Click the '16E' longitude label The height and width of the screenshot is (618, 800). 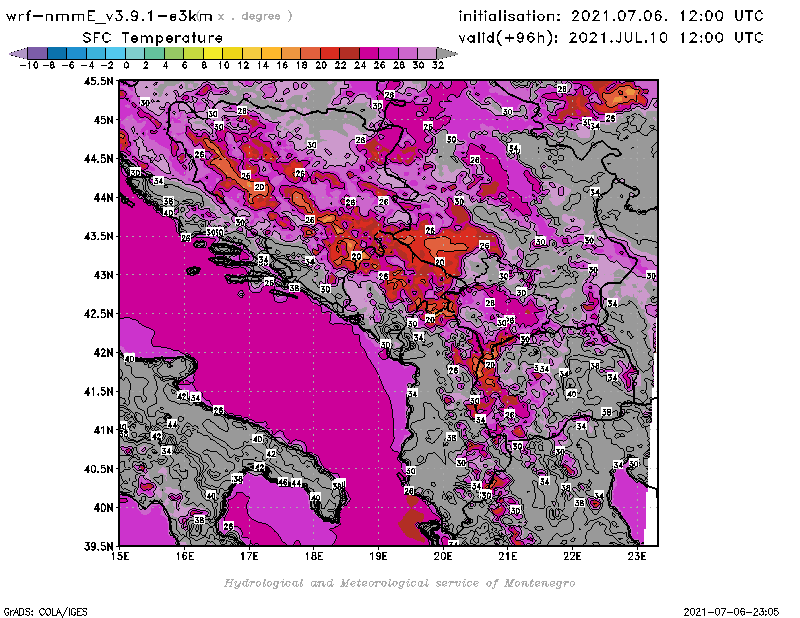(185, 556)
